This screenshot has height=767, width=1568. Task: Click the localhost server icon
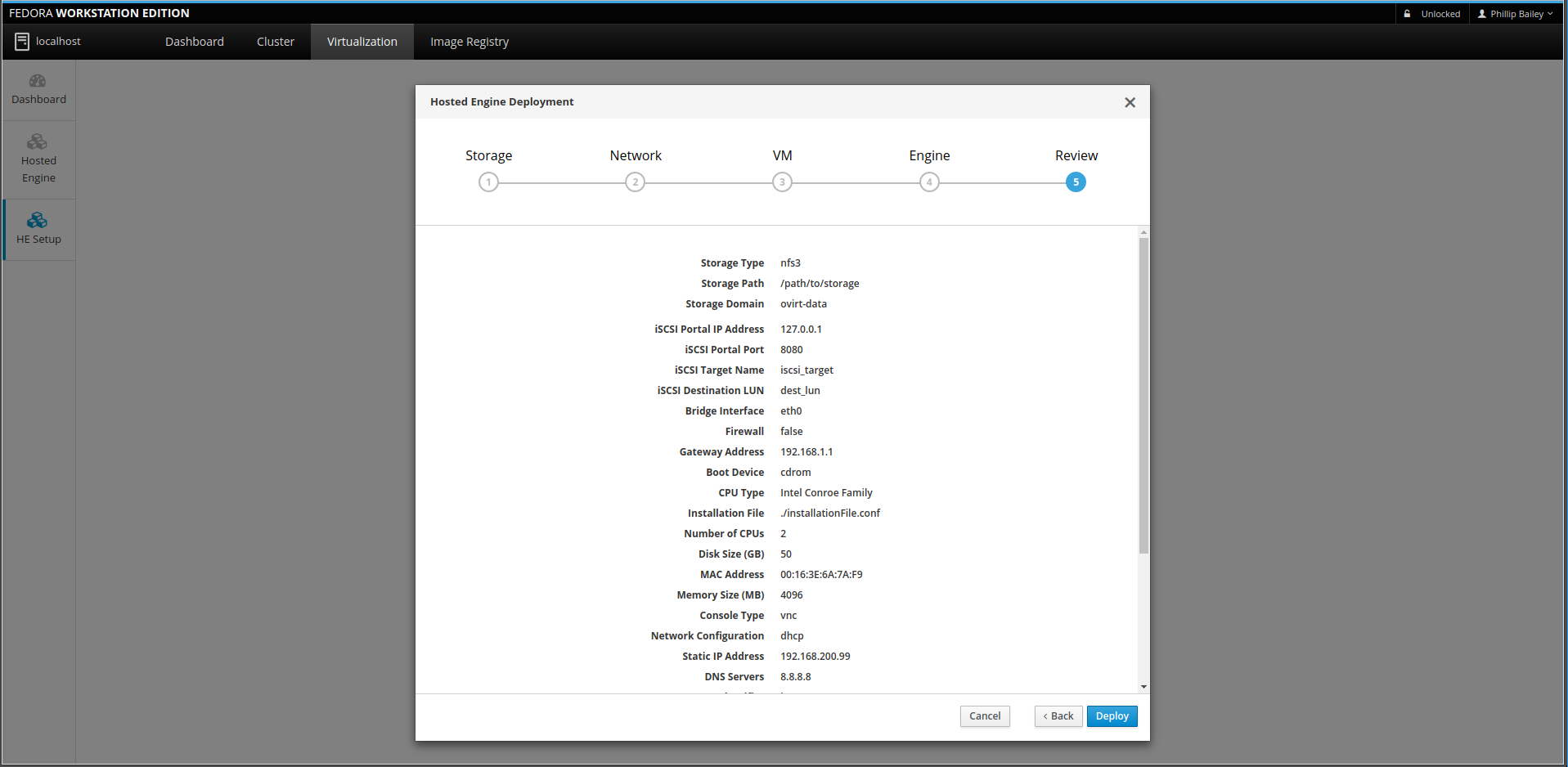22,42
